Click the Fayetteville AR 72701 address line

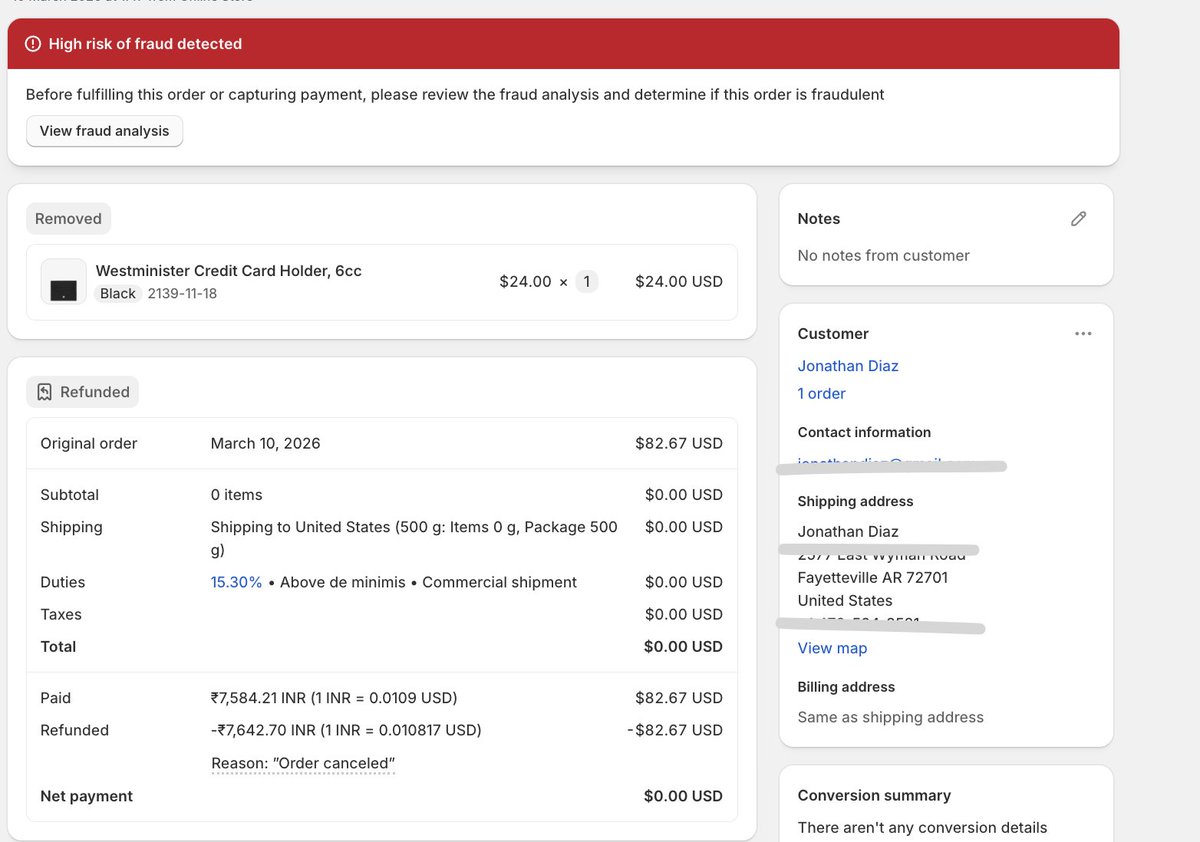tap(873, 578)
